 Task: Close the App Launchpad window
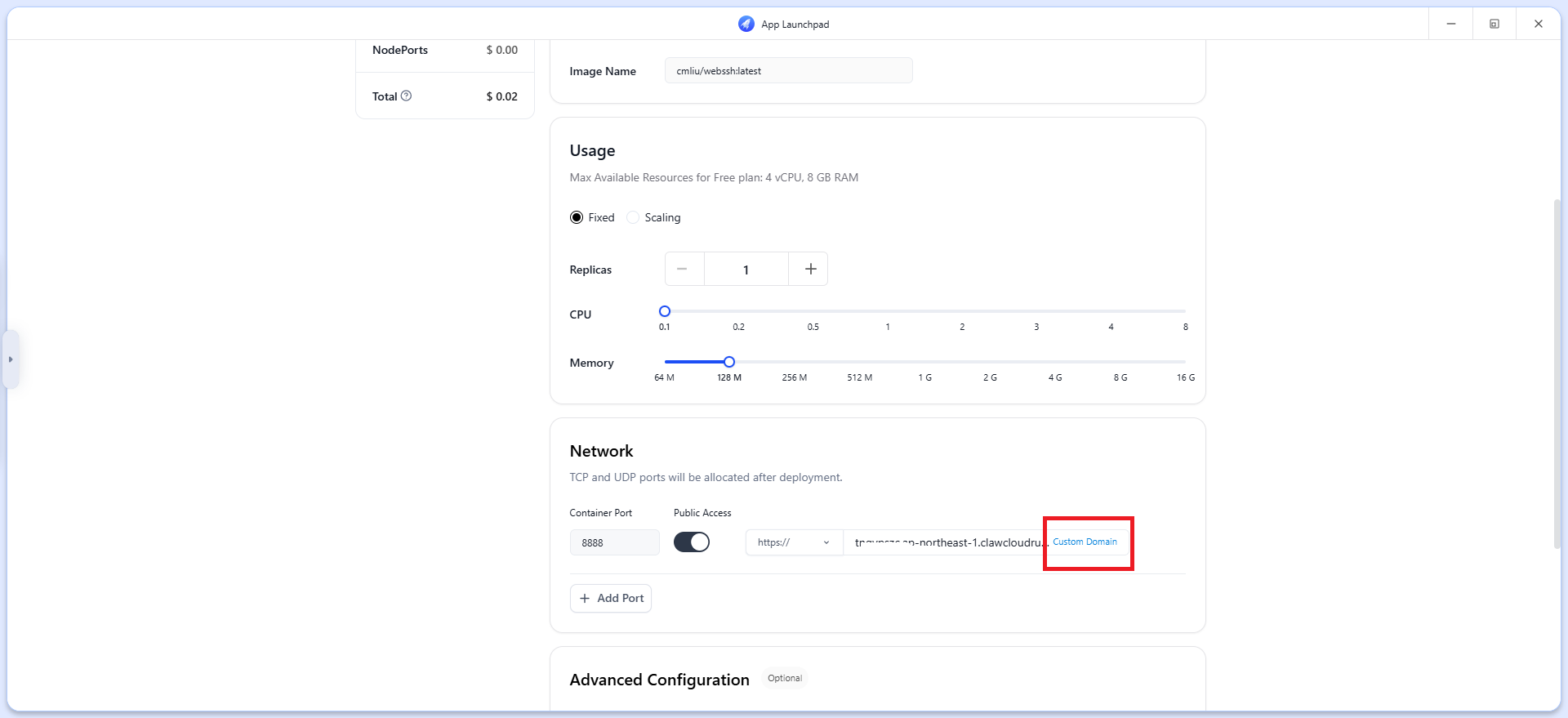(x=1538, y=24)
